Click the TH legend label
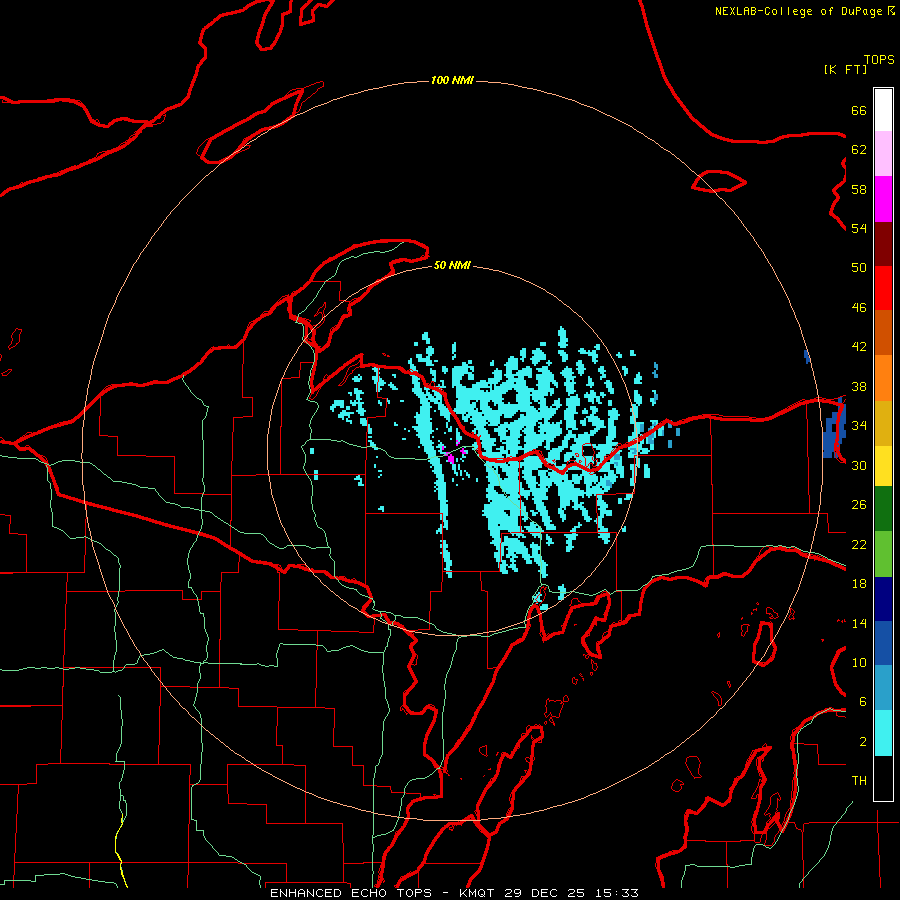This screenshot has height=900, width=900. click(x=859, y=781)
